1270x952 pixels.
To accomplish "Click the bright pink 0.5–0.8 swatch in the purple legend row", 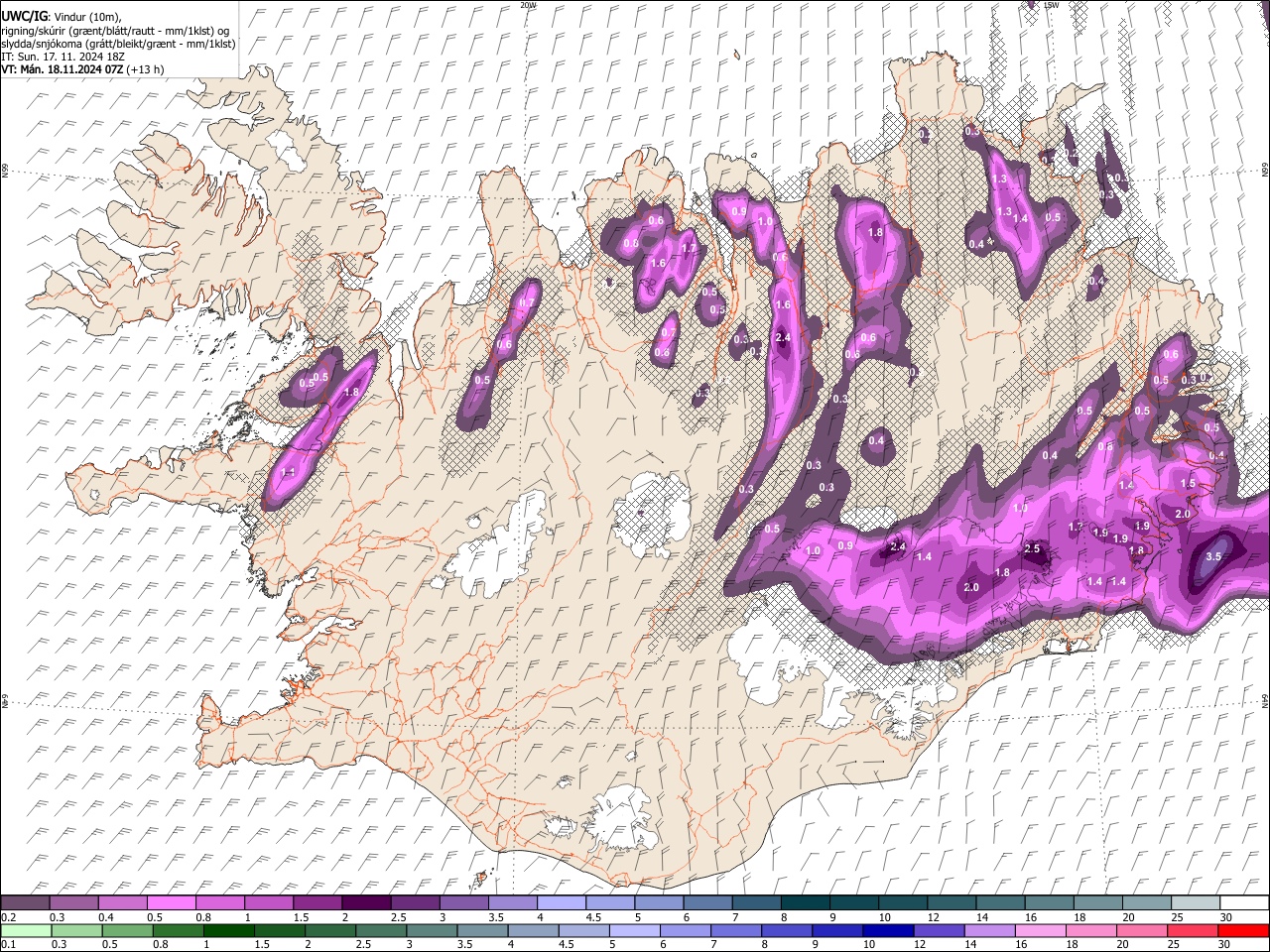I will (171, 903).
